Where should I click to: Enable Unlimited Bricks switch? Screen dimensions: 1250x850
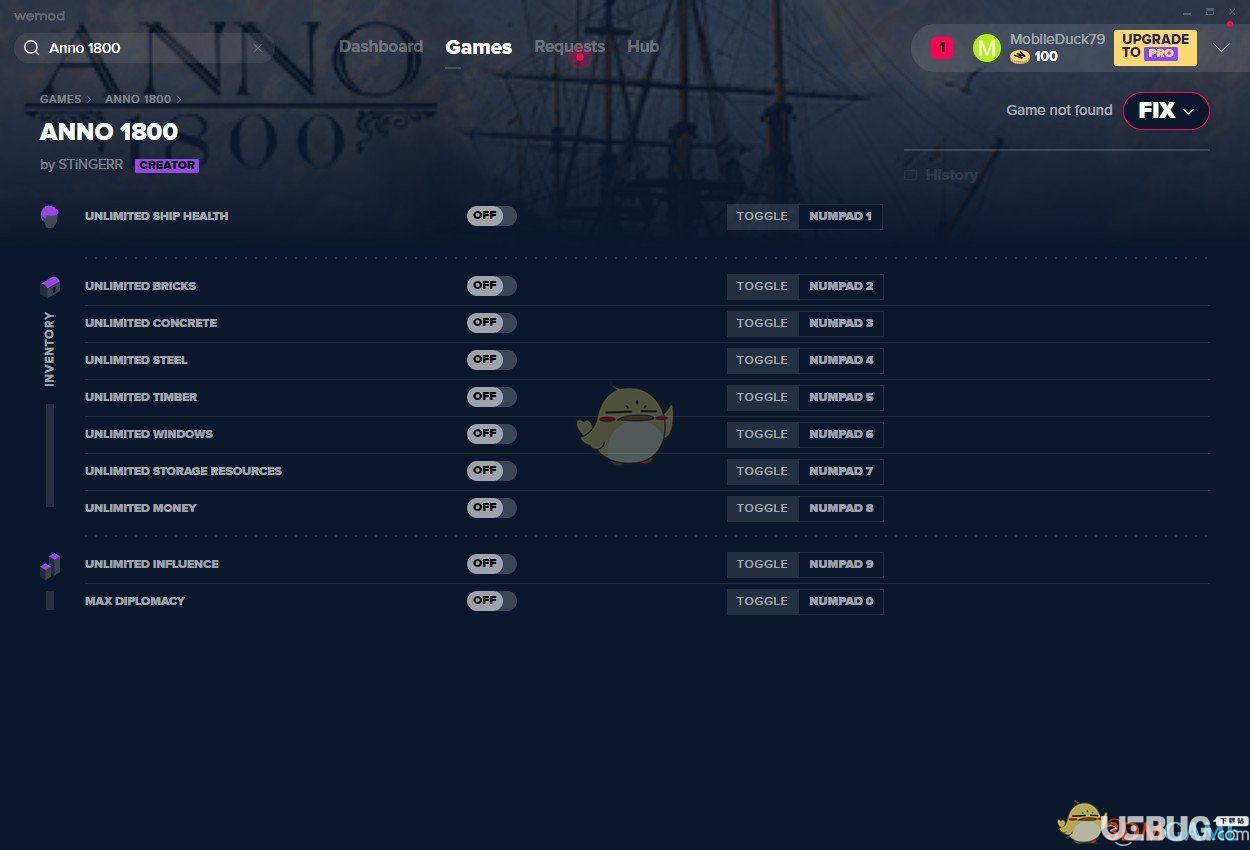tap(491, 286)
